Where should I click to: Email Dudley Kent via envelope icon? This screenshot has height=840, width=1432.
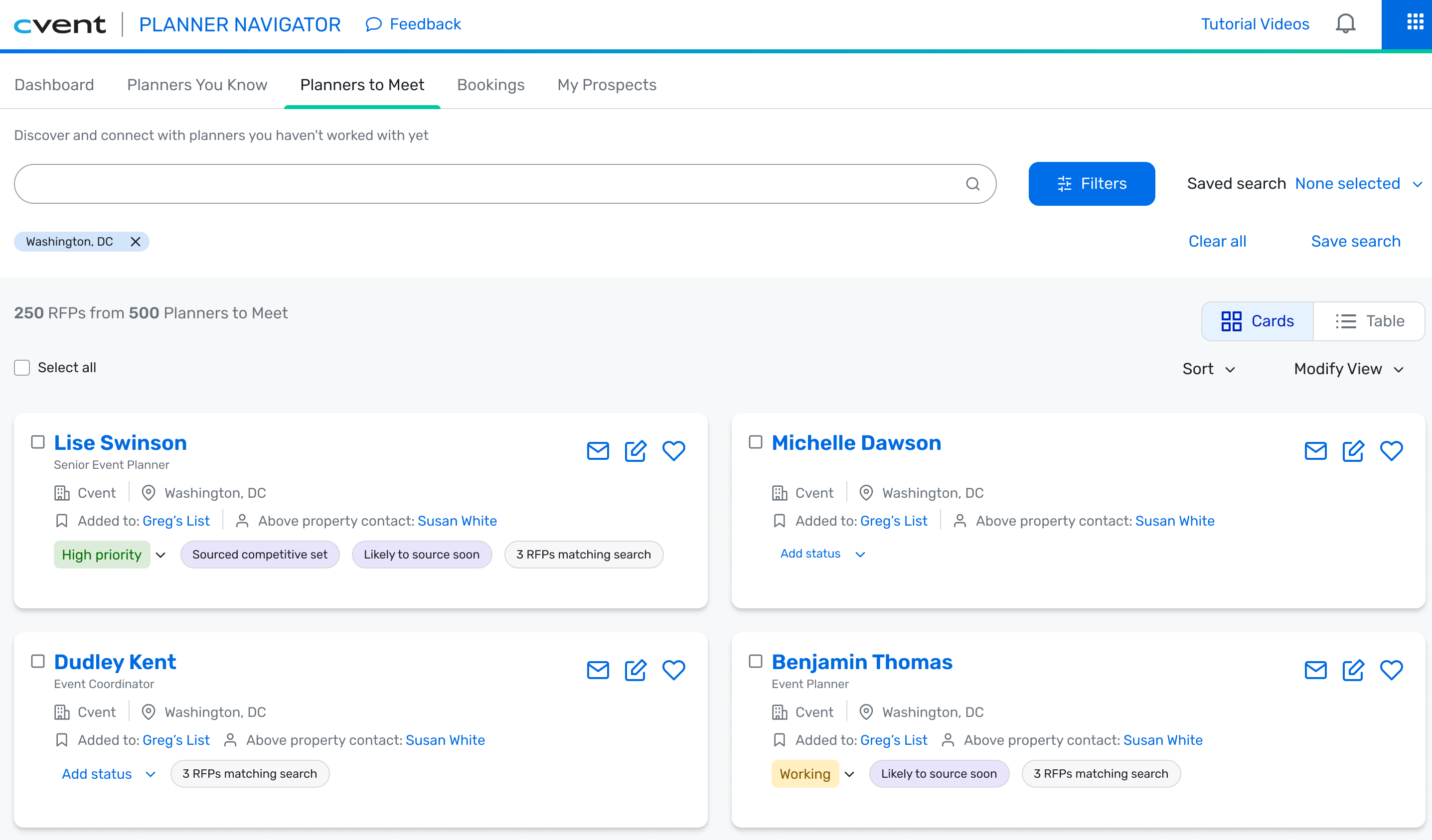coord(598,670)
